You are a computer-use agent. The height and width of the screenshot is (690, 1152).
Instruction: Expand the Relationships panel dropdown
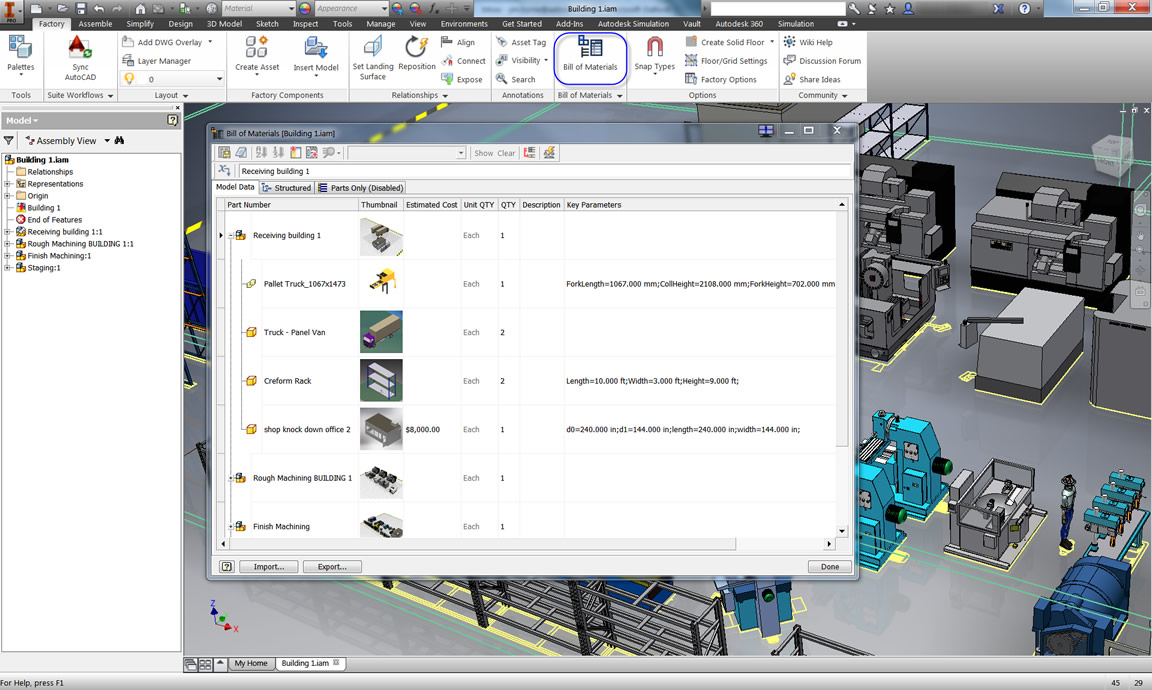pos(445,96)
